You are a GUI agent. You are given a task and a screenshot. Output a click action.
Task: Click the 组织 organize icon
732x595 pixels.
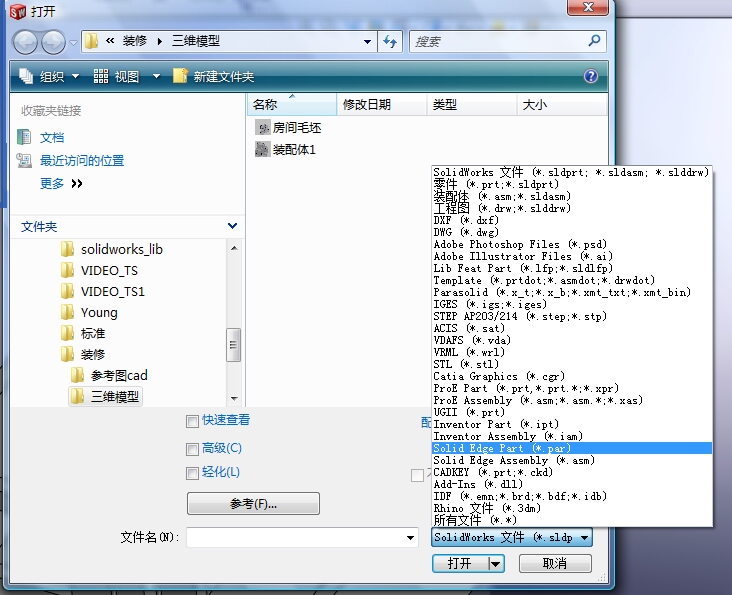pyautogui.click(x=26, y=76)
